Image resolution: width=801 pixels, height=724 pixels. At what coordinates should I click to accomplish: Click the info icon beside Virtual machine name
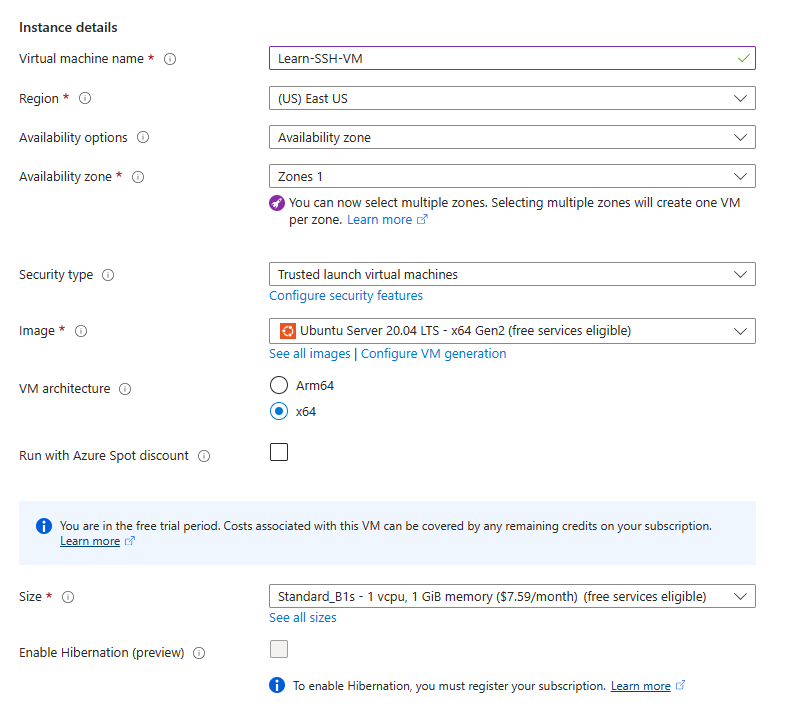tap(170, 59)
